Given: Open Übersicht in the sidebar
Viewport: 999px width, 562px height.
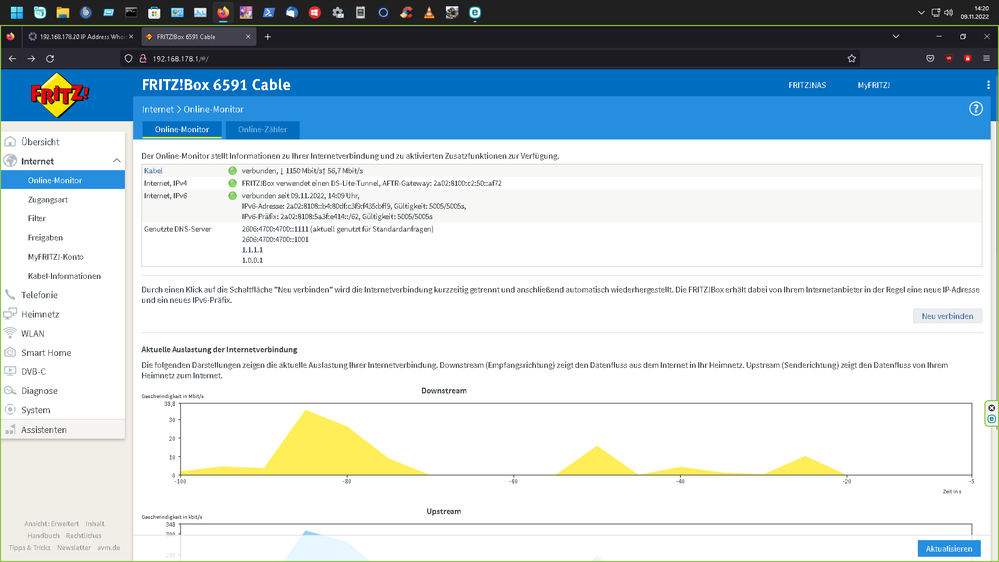Looking at the screenshot, I should pyautogui.click(x=40, y=142).
